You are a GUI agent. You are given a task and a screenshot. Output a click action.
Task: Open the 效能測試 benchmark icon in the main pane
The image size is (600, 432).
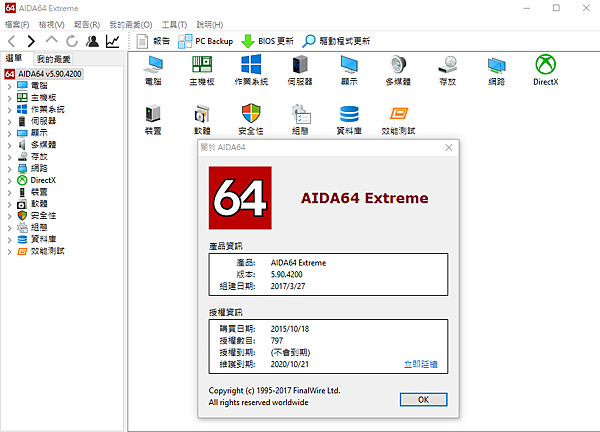398,119
